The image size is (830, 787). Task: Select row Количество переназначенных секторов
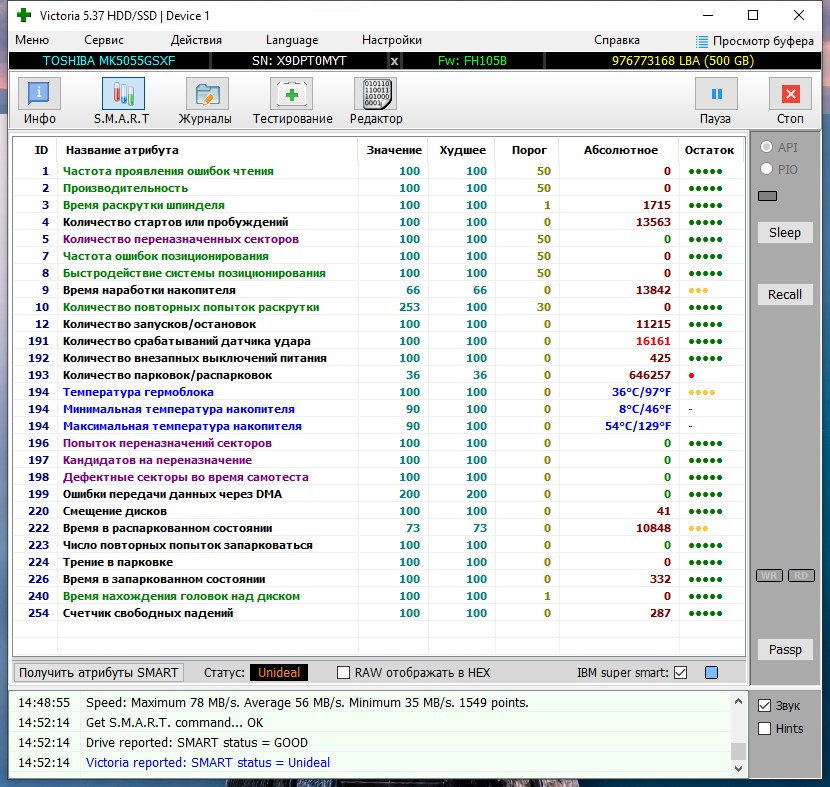pos(378,239)
